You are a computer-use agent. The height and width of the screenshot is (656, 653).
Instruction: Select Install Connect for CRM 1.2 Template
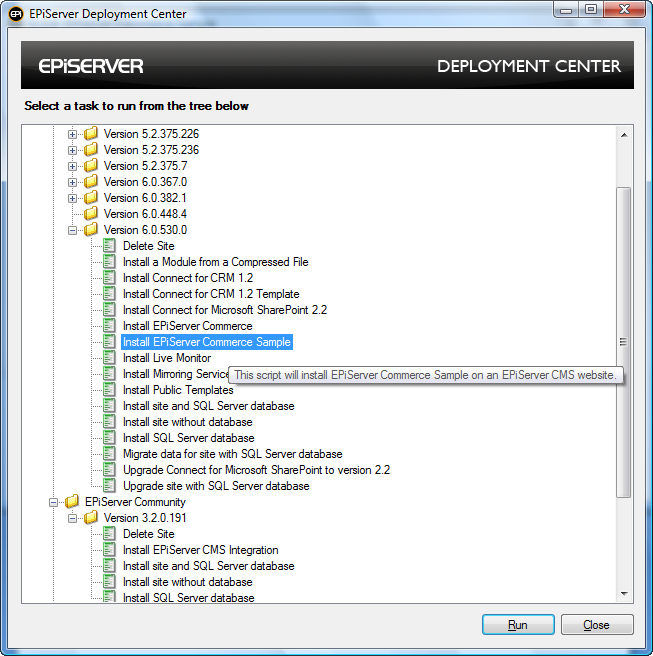click(x=211, y=294)
